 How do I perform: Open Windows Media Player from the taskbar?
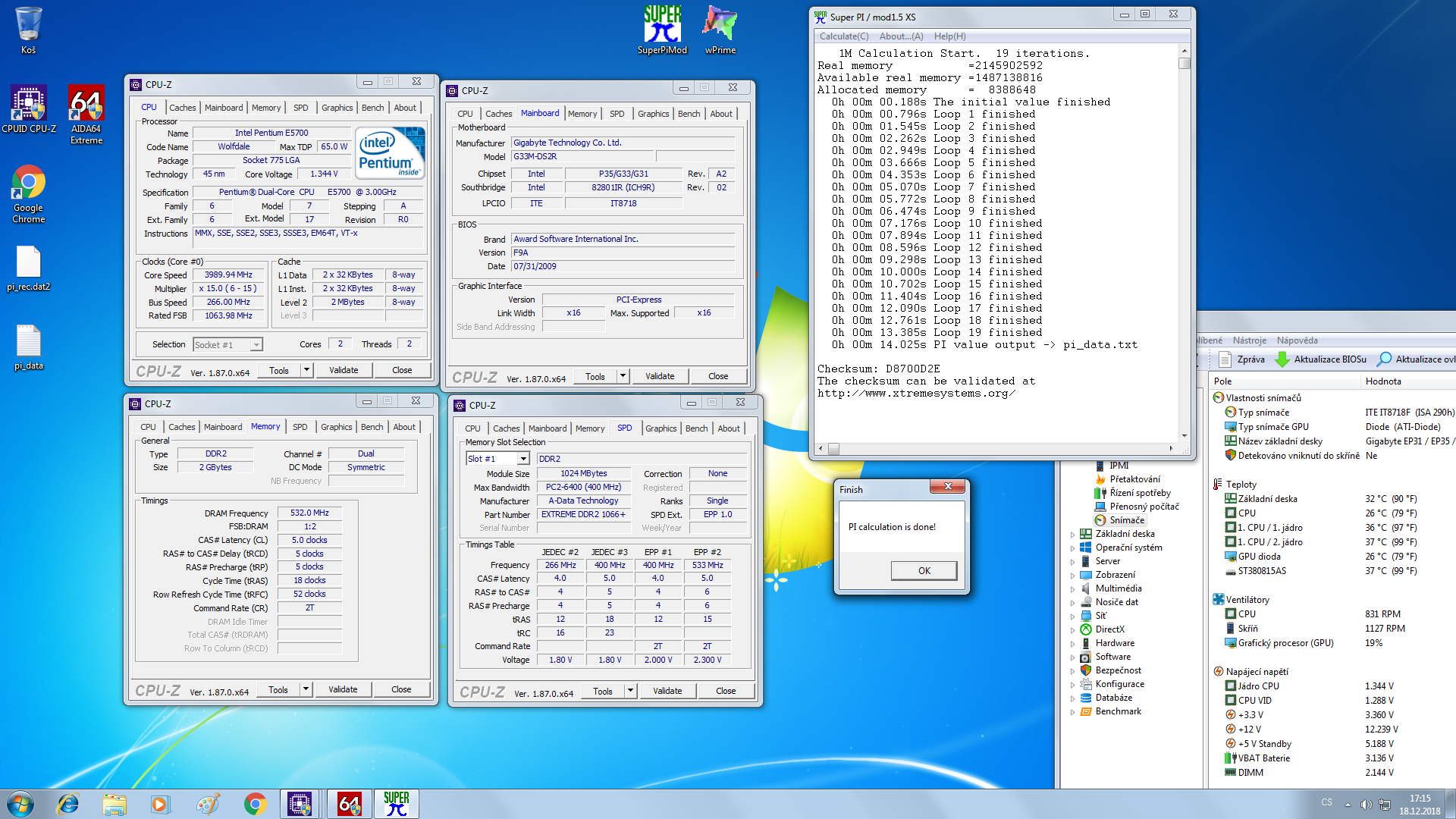click(160, 804)
